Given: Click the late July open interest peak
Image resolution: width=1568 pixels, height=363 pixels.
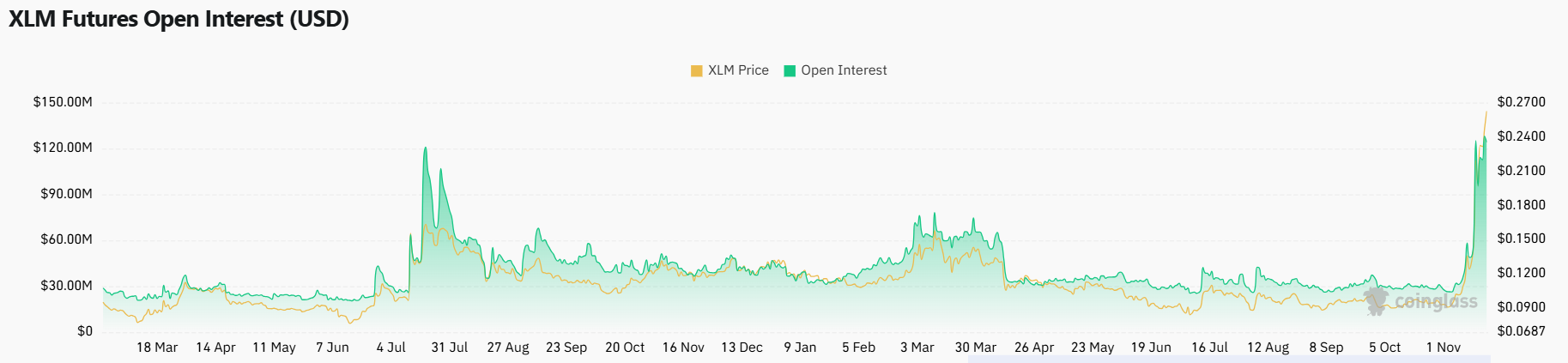Looking at the screenshot, I should [x=425, y=149].
